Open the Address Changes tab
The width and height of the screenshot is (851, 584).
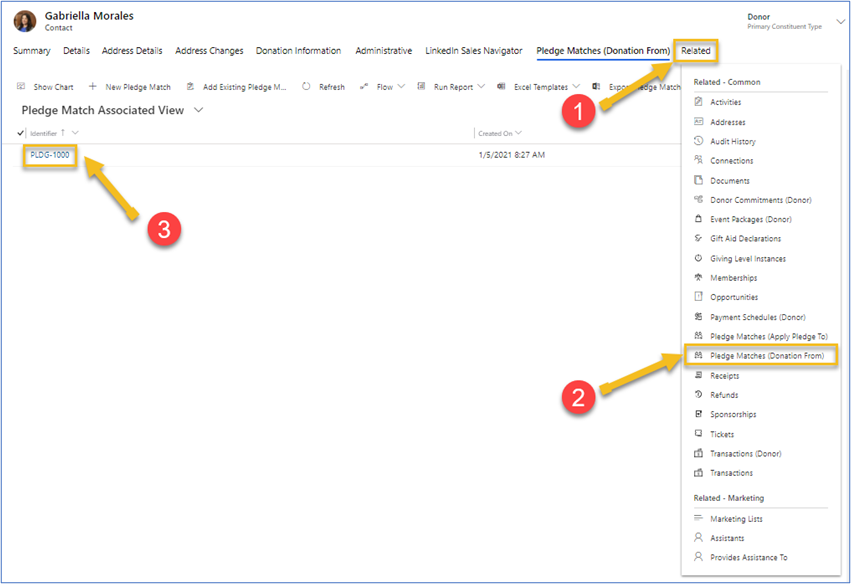209,50
